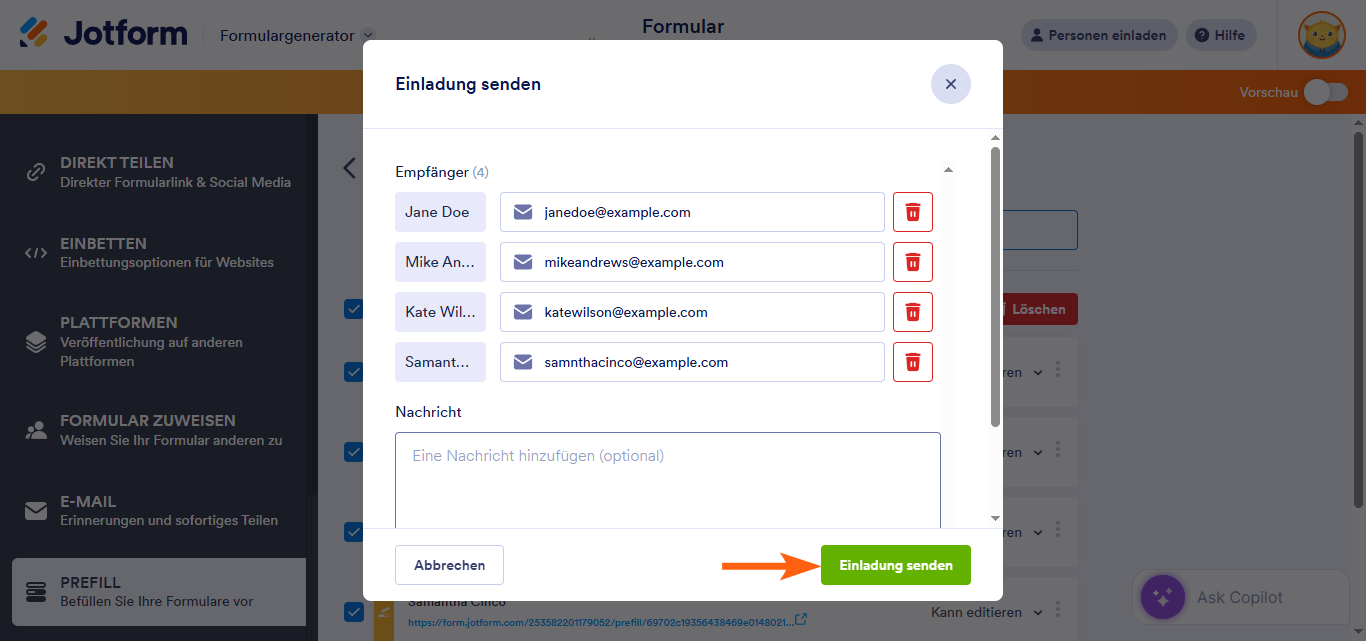Open FORMULAR ZUWEISEN sidebar item

158,430
